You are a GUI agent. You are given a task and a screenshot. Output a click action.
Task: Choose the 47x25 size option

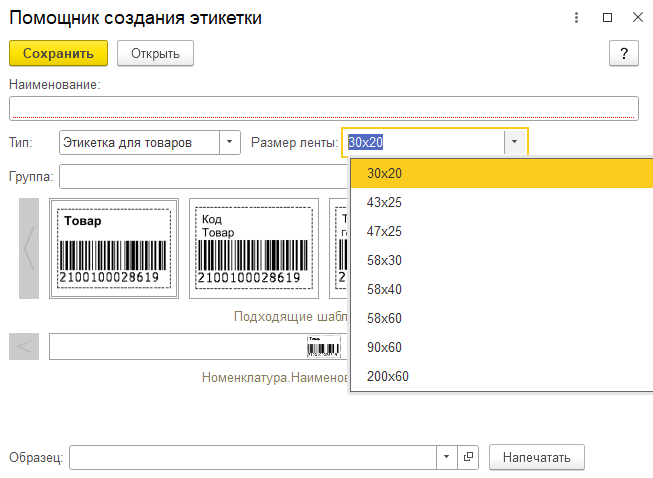384,231
